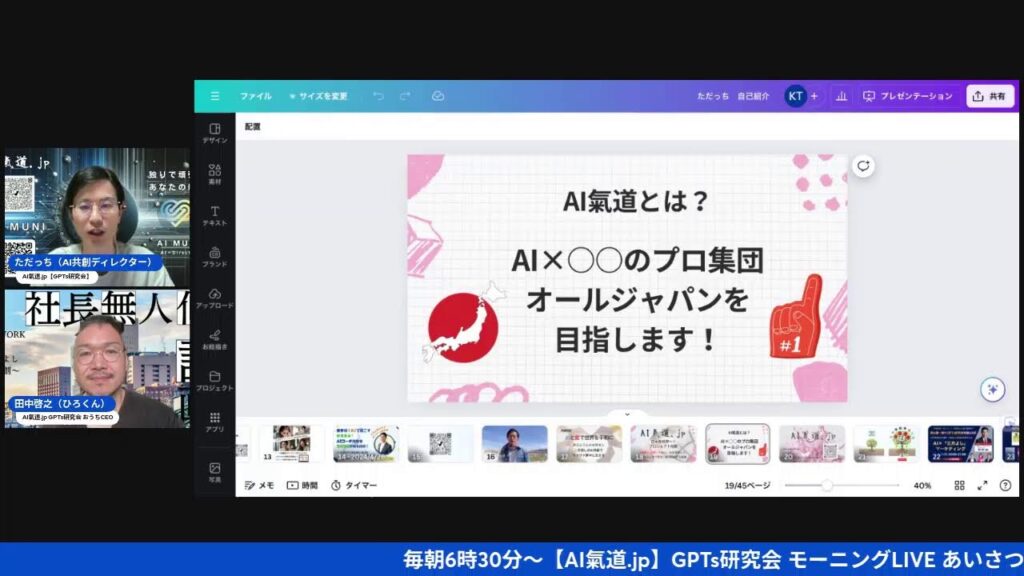Open the アップロード uploads panel
This screenshot has height=576, width=1024.
pos(214,298)
